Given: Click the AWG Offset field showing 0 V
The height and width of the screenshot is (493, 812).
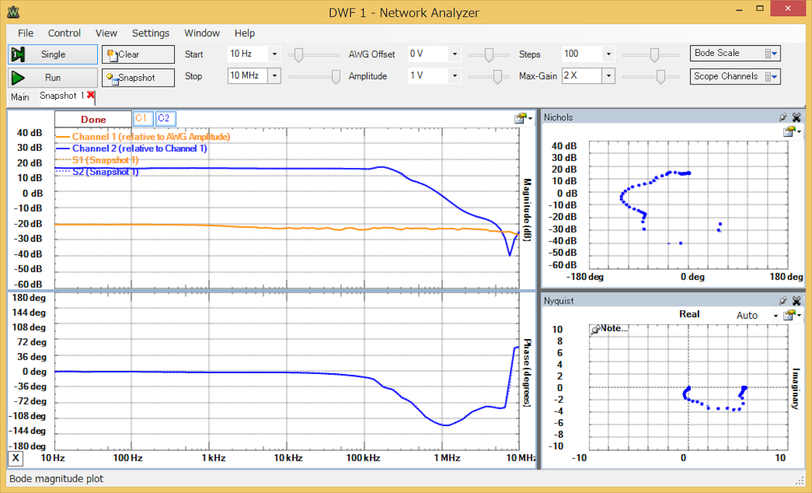Looking at the screenshot, I should [428, 54].
